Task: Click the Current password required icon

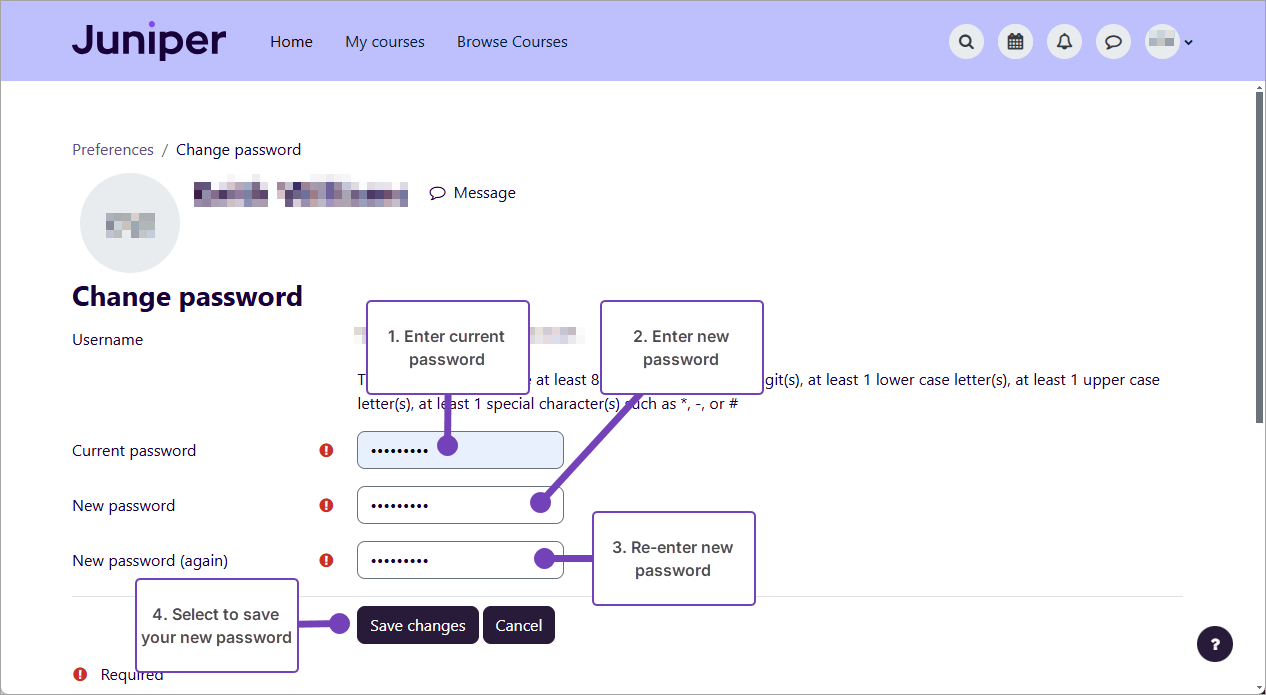Action: 326,451
